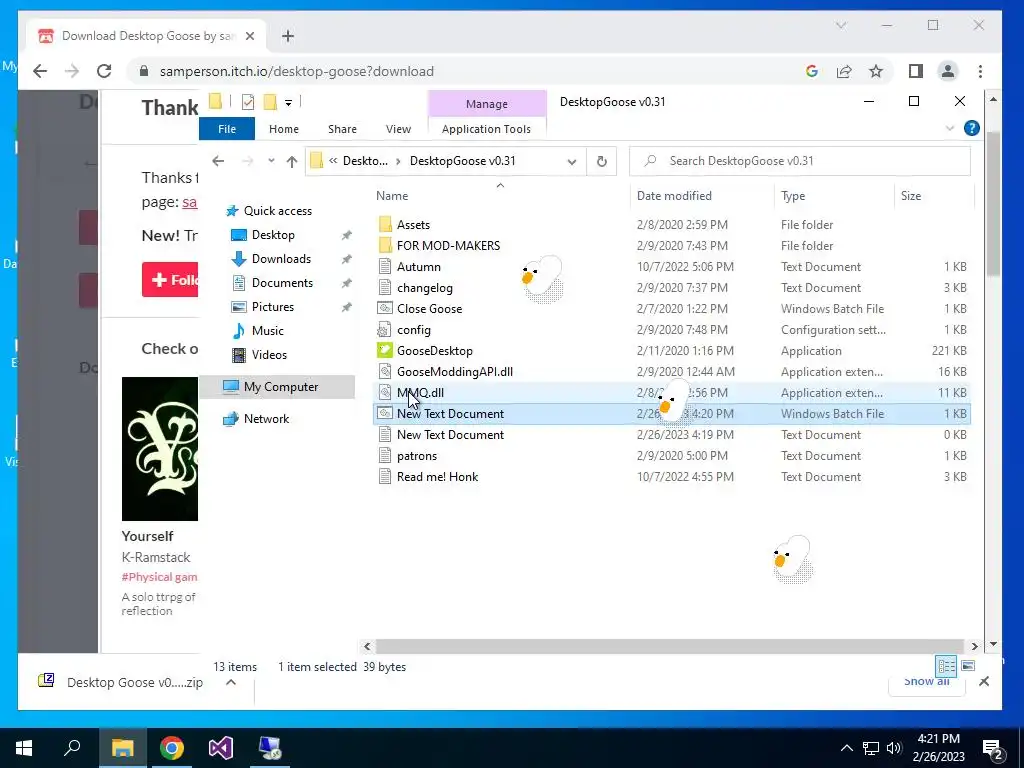This screenshot has width=1024, height=768.
Task: Click Properties icon in quick access toolbar
Action: 248,102
